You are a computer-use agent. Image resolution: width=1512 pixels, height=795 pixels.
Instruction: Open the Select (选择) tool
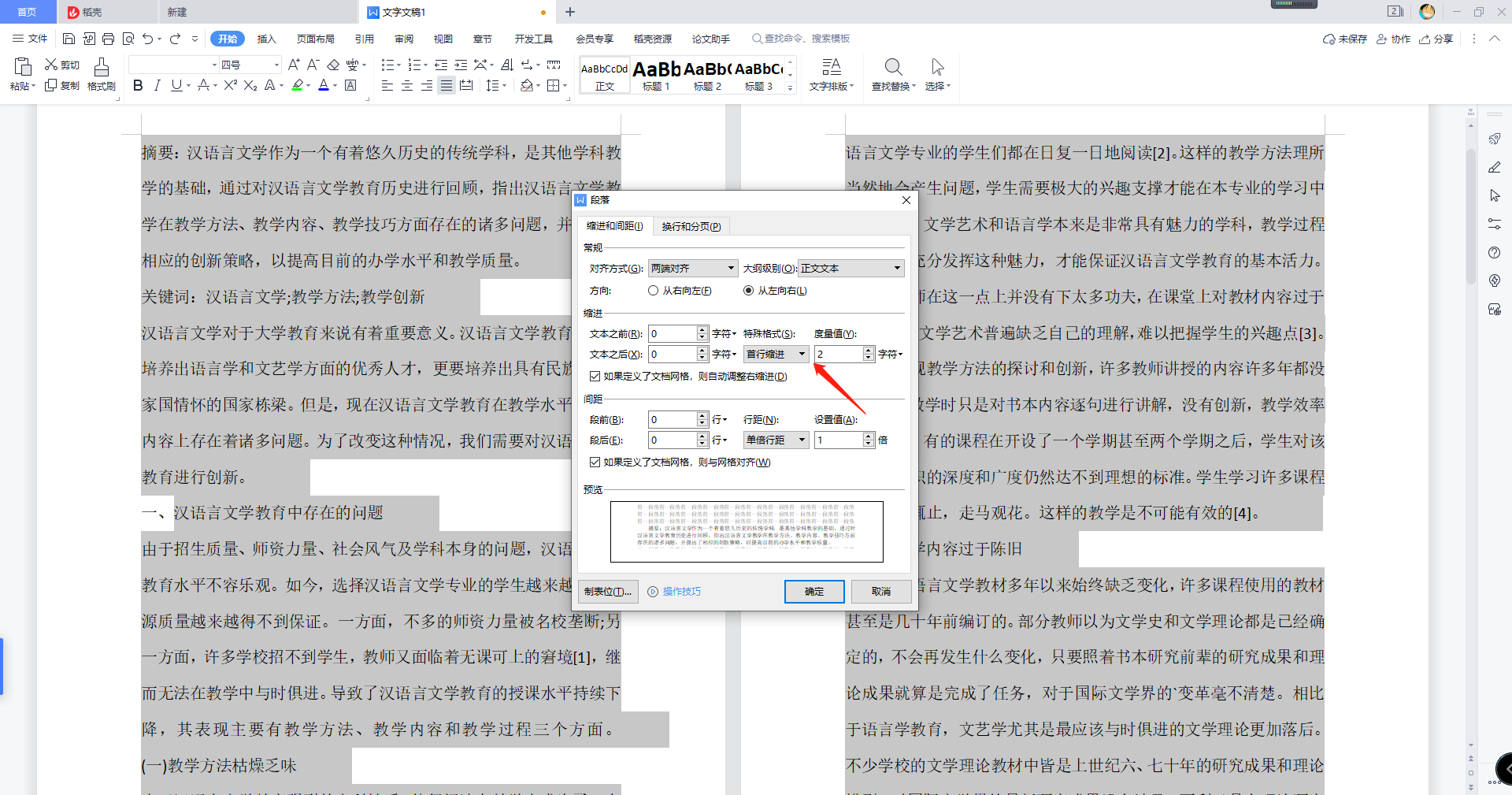click(937, 75)
